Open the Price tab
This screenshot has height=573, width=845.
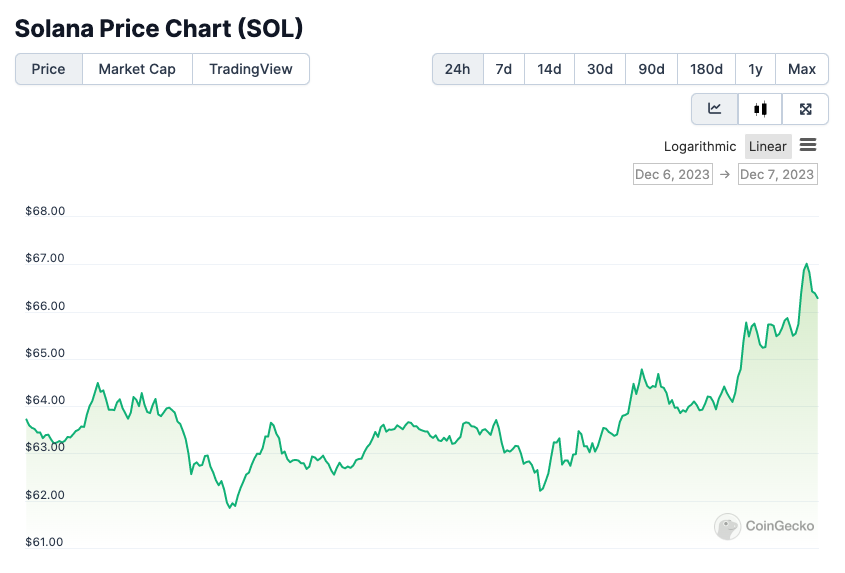click(48, 69)
